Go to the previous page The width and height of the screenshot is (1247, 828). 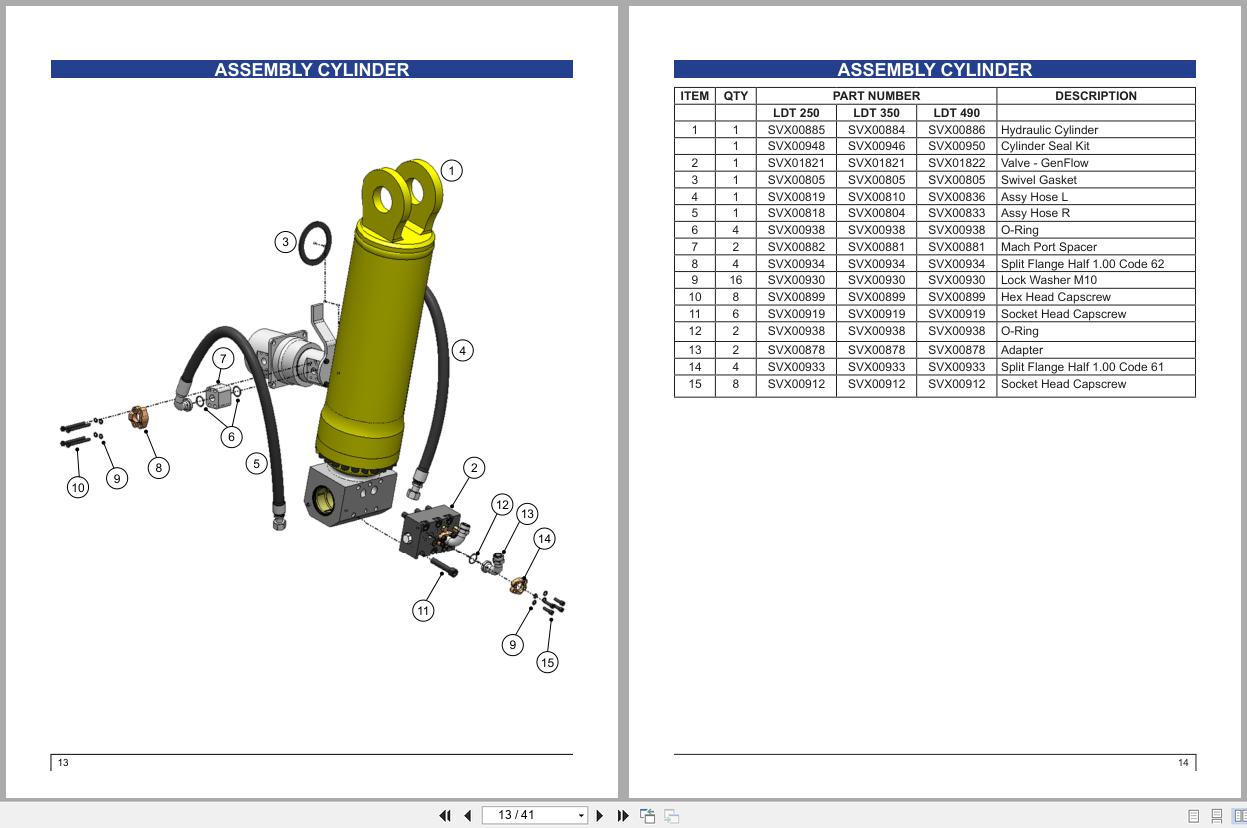[466, 815]
